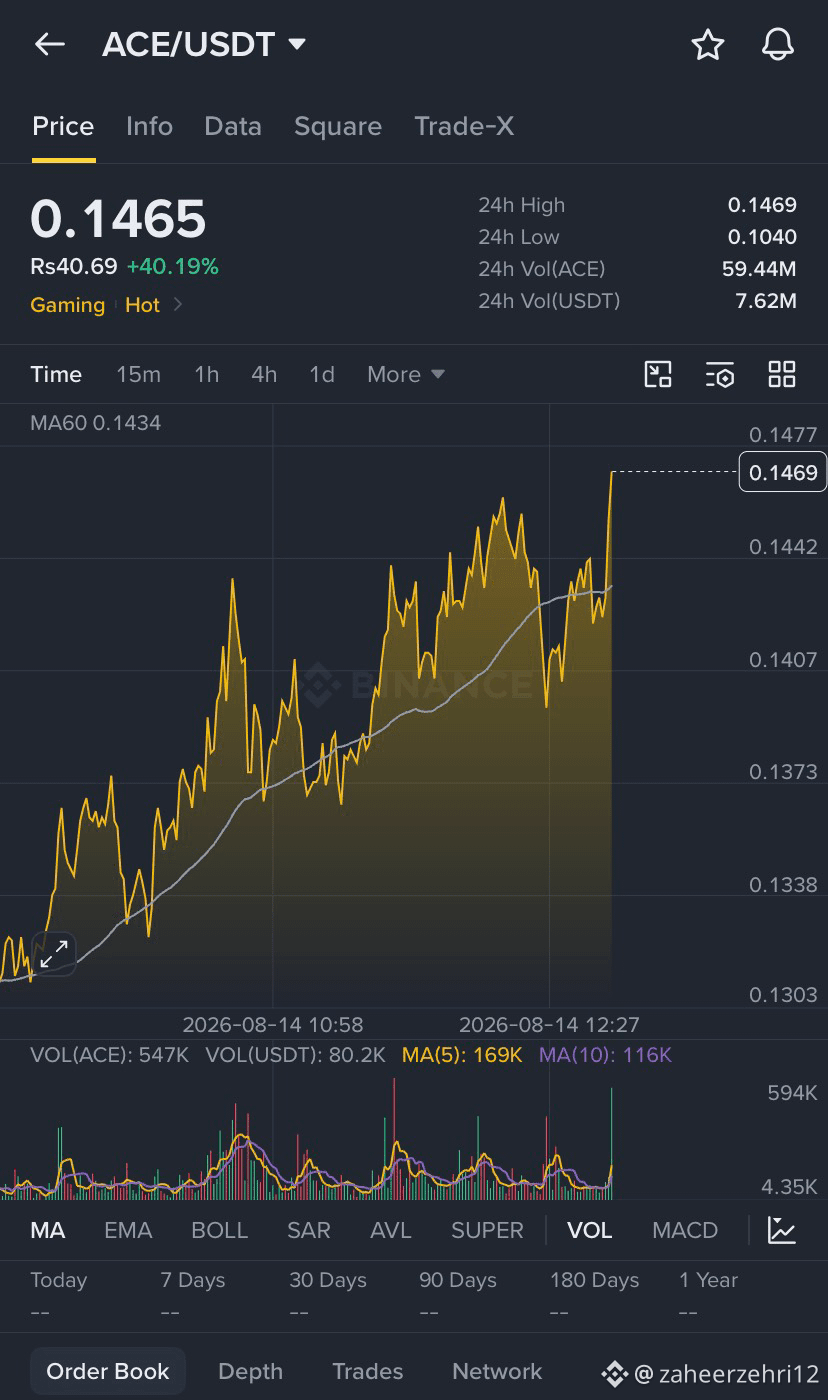
Task: Select the 1 Year performance column
Action: click(708, 1295)
